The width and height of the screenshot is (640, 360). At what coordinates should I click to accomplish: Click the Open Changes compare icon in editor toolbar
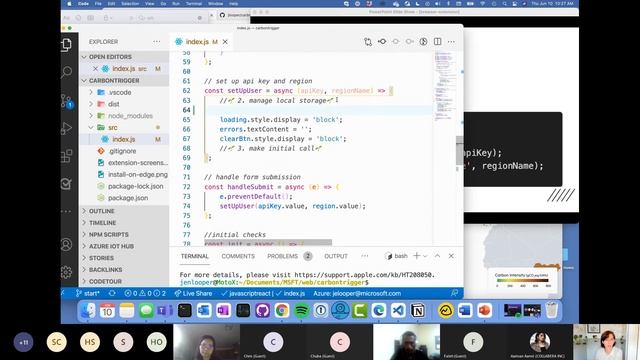(368, 42)
